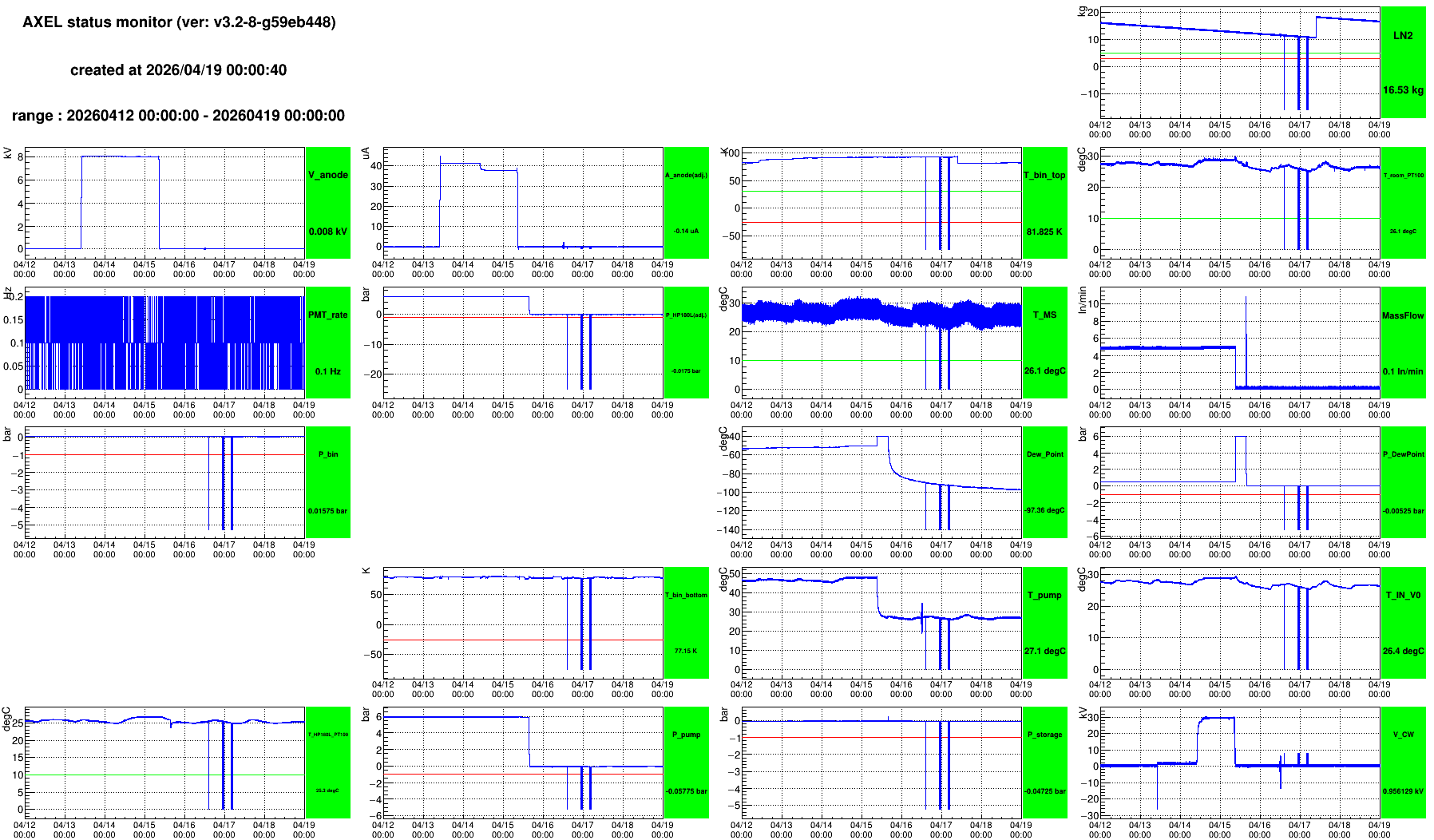Screen dimensions: 1434x840
Task: Click the Dew Point degC plot
Action: pos(881,481)
